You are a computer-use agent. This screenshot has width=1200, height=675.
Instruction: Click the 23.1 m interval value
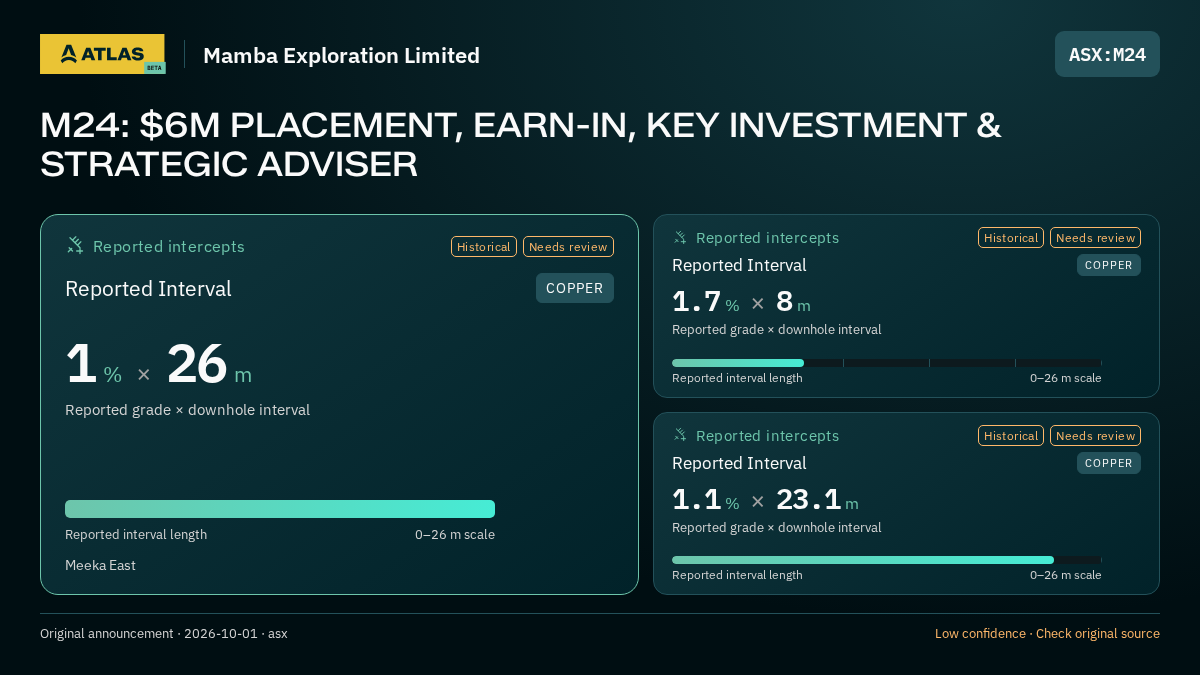(817, 499)
